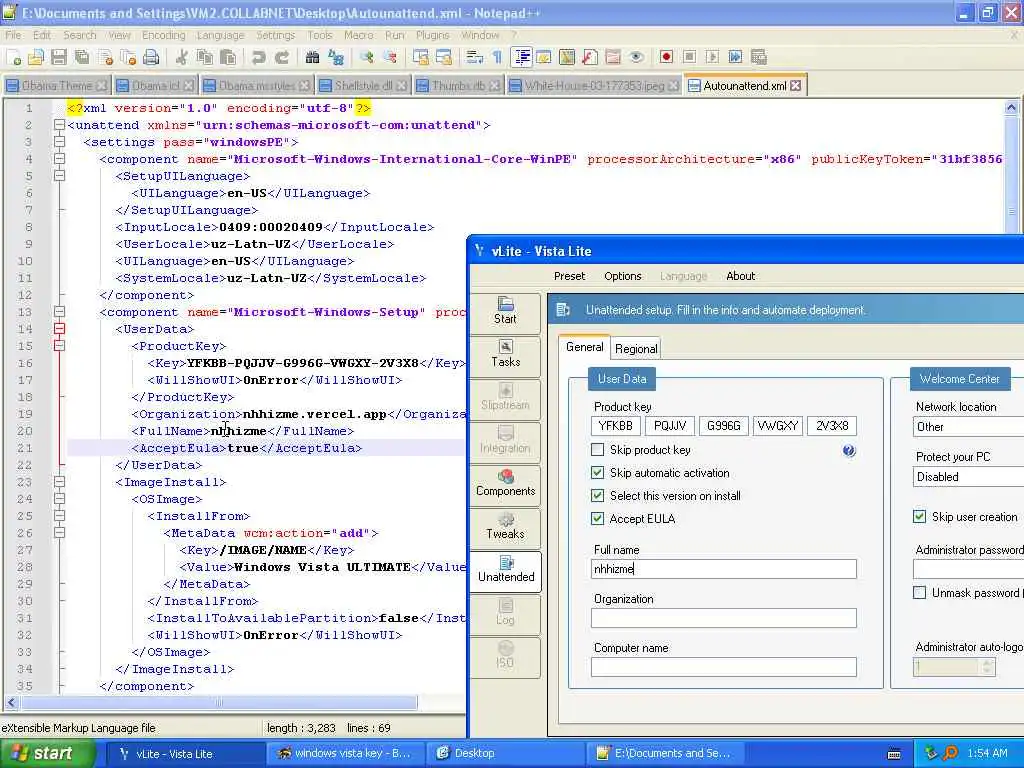
Task: Uncheck the Accept EULA checkbox
Action: point(597,519)
